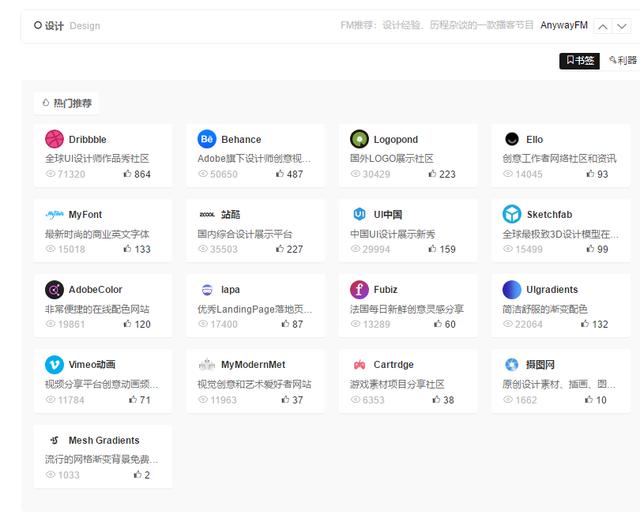
Task: Click the MyModernMet logo icon
Action: [x=207, y=364]
